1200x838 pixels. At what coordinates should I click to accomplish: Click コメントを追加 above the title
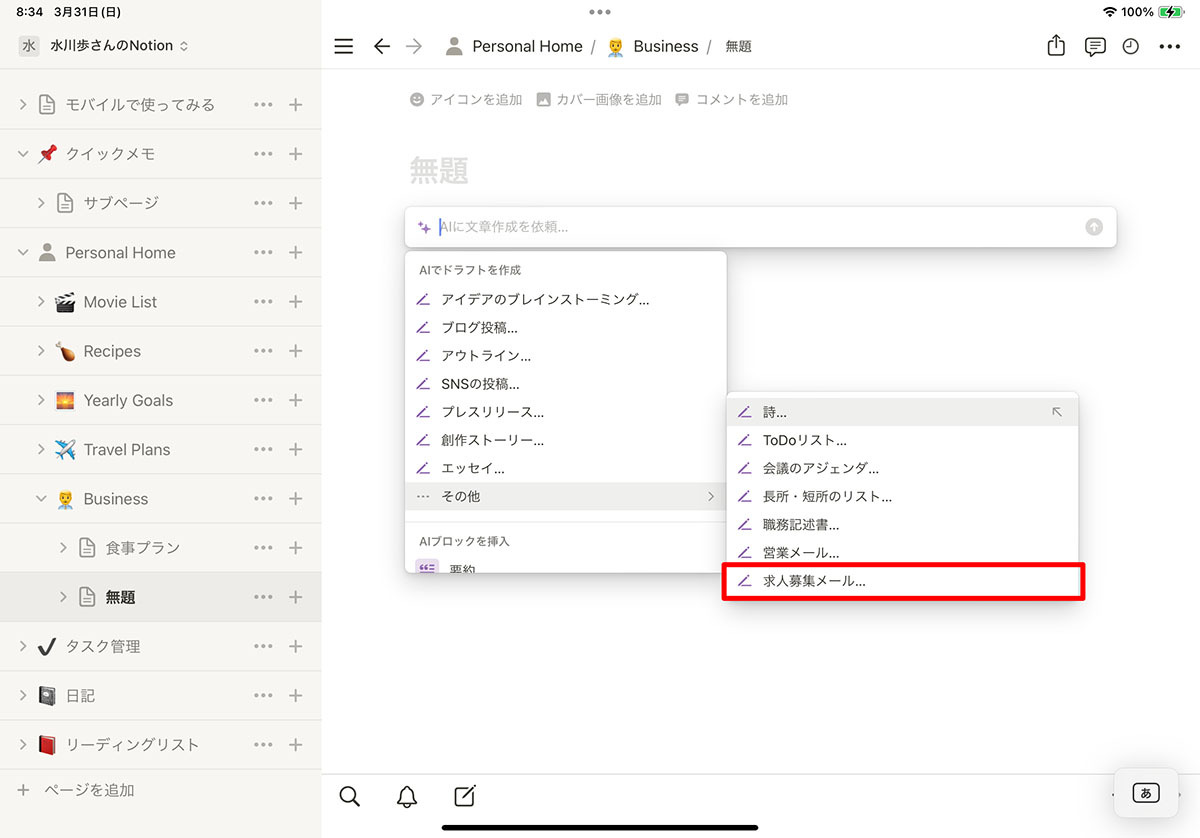click(731, 100)
